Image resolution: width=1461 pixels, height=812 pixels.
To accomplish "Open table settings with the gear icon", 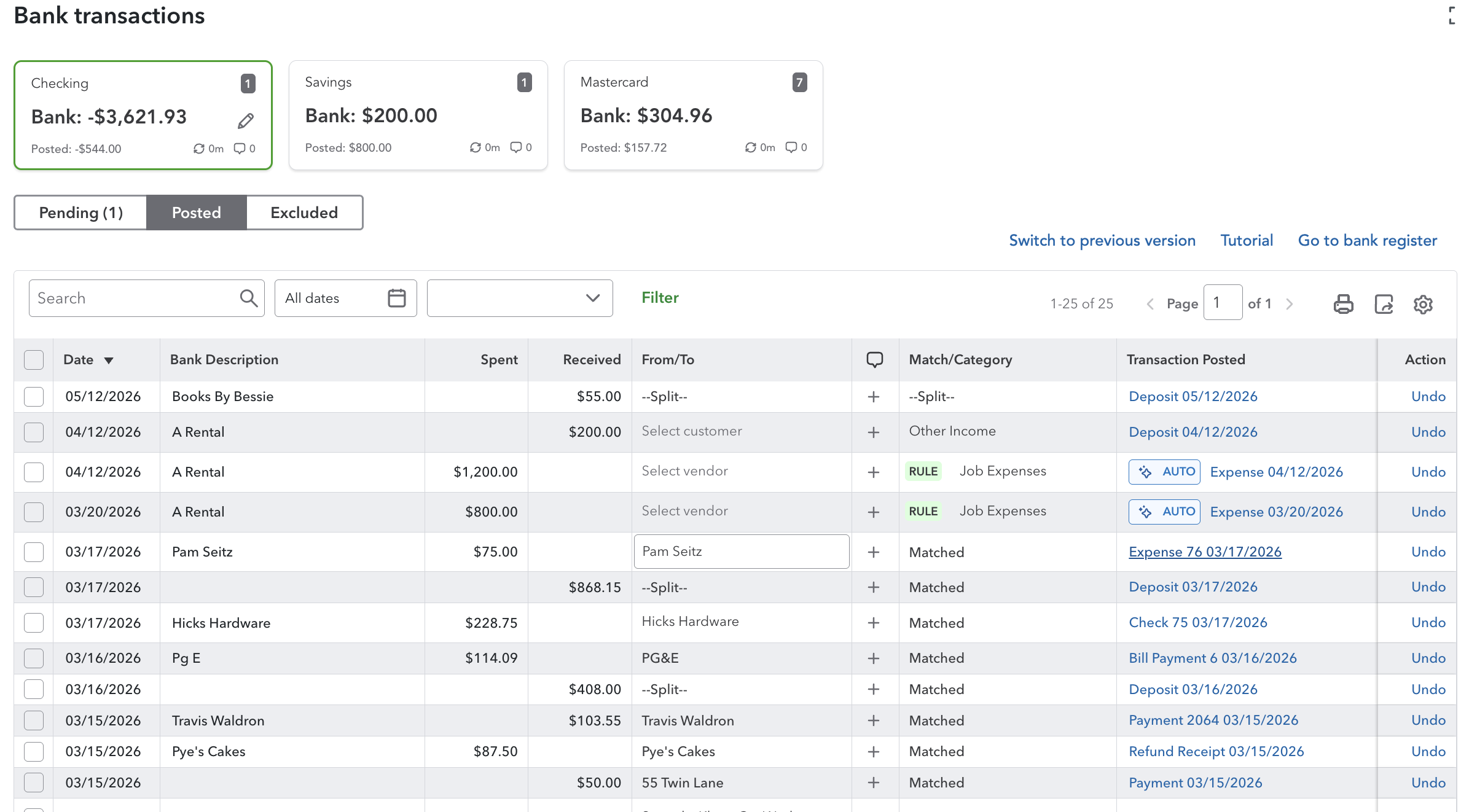I will coord(1423,303).
